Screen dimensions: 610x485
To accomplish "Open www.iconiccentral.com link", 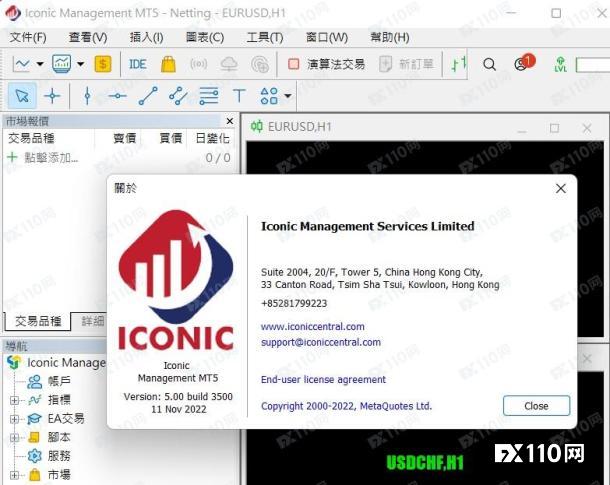I will 312,326.
